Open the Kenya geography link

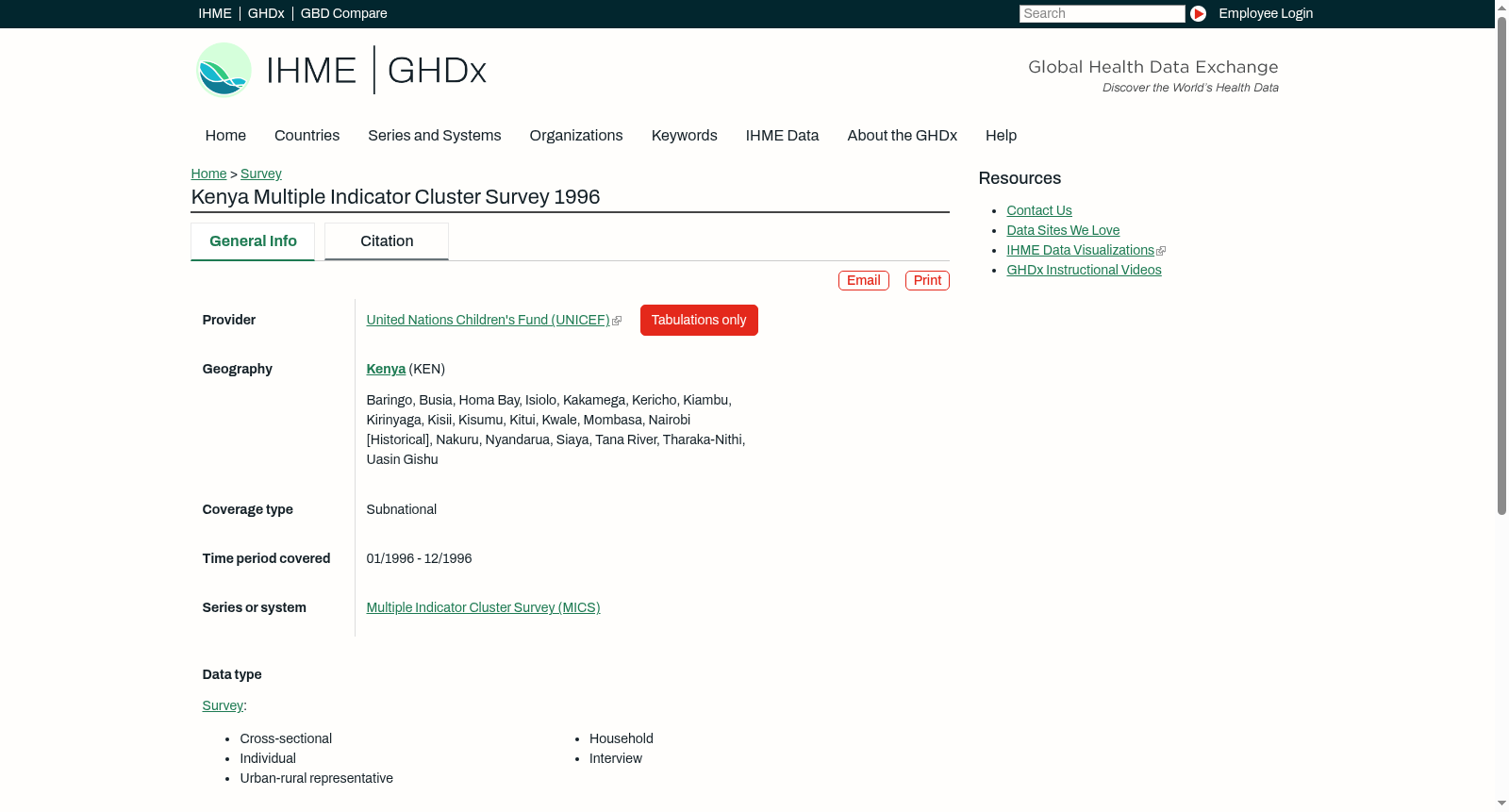386,369
